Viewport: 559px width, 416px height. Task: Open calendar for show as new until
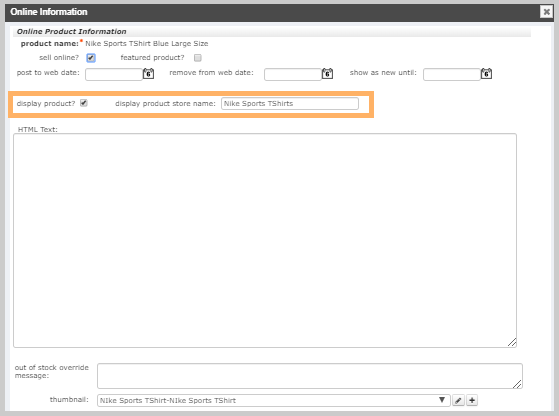coord(486,74)
